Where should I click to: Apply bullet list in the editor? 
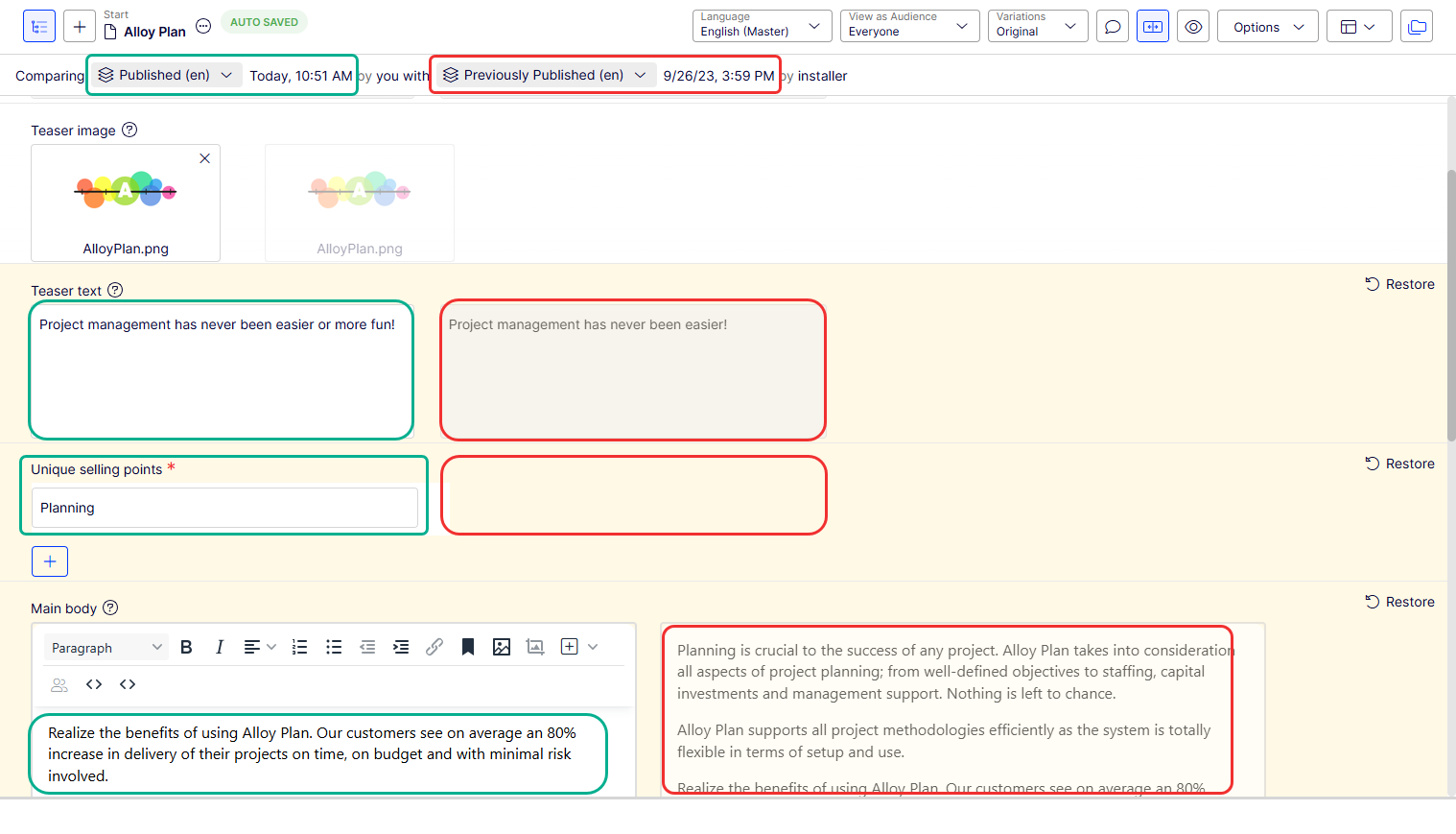coord(334,648)
